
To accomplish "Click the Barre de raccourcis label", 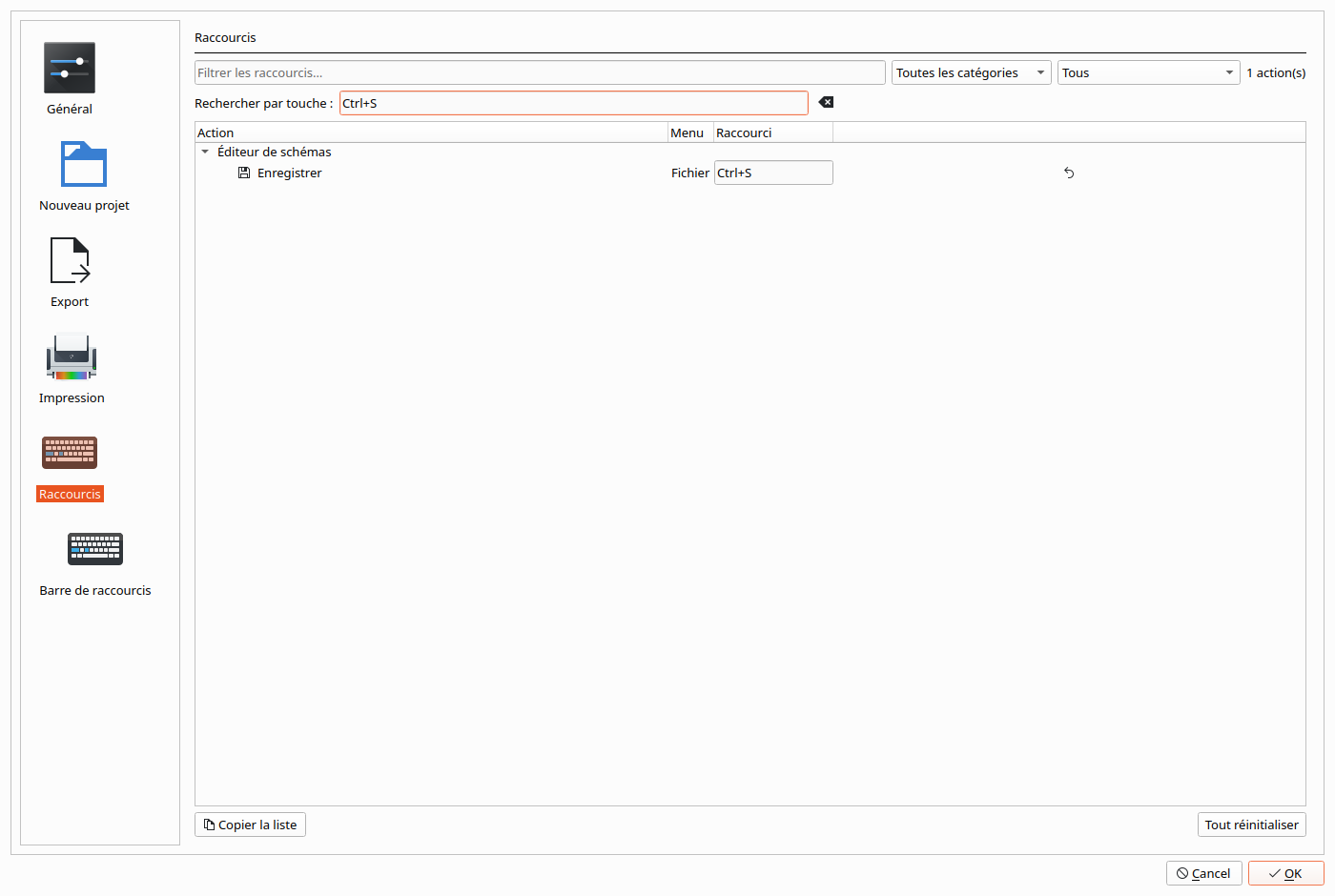I will click(x=95, y=590).
